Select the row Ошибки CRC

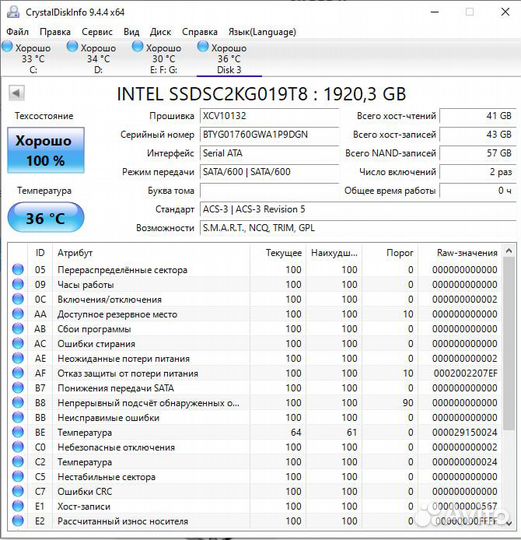255,491
